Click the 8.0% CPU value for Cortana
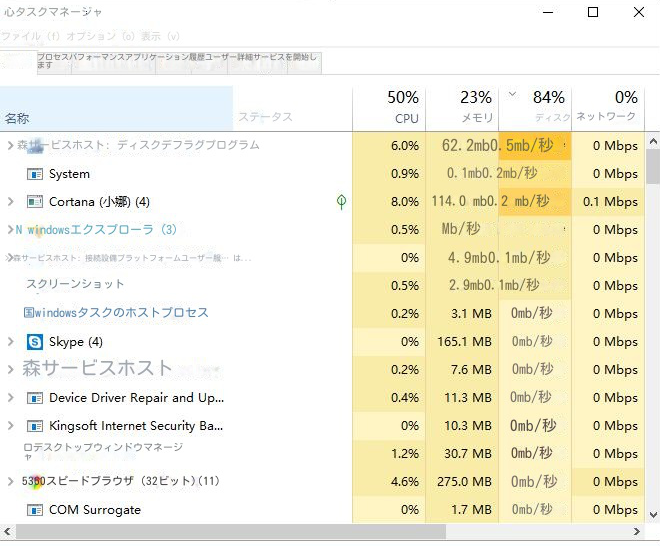Image resolution: width=660 pixels, height=546 pixels. (x=405, y=202)
